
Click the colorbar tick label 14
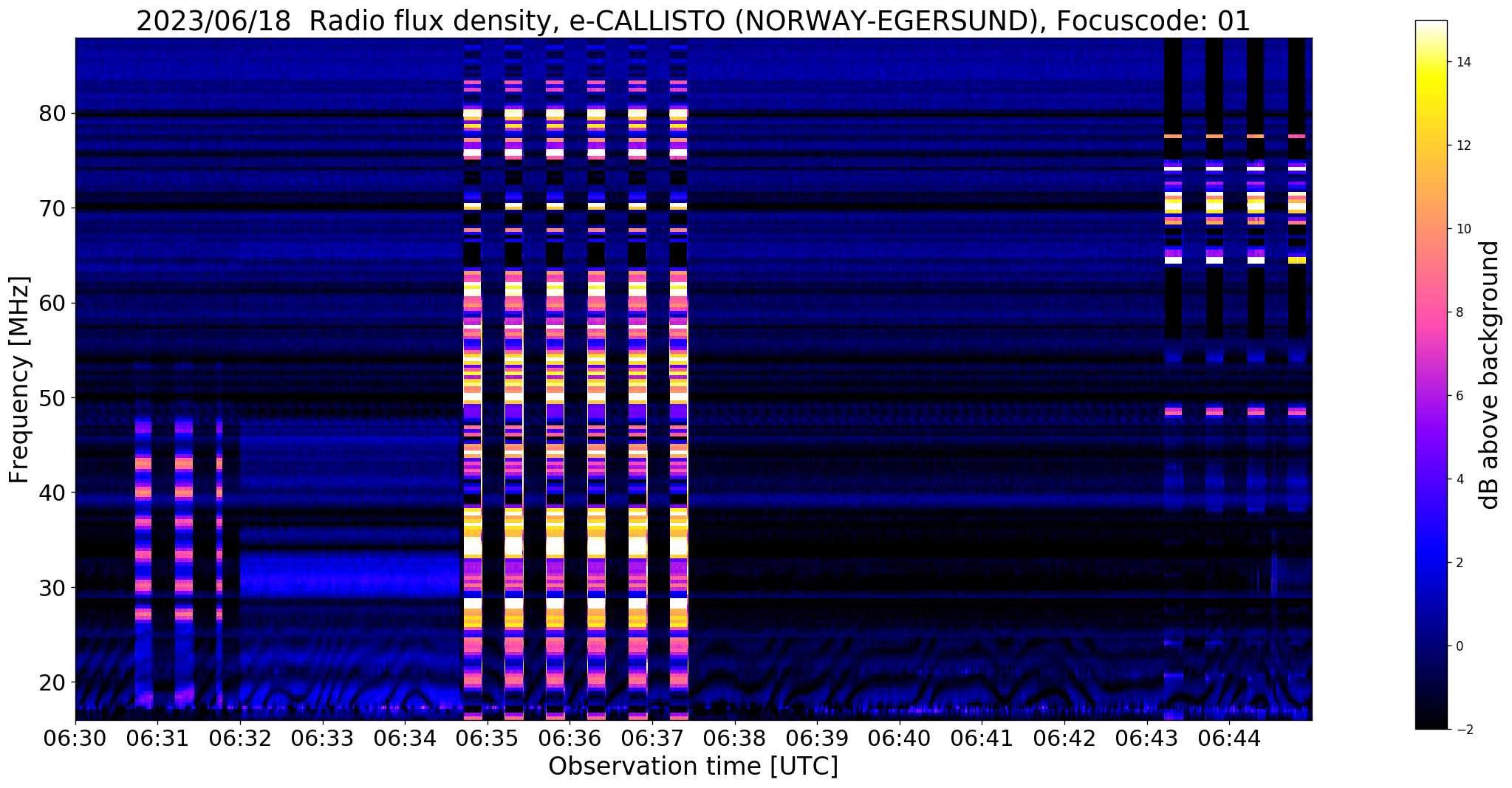[1463, 62]
